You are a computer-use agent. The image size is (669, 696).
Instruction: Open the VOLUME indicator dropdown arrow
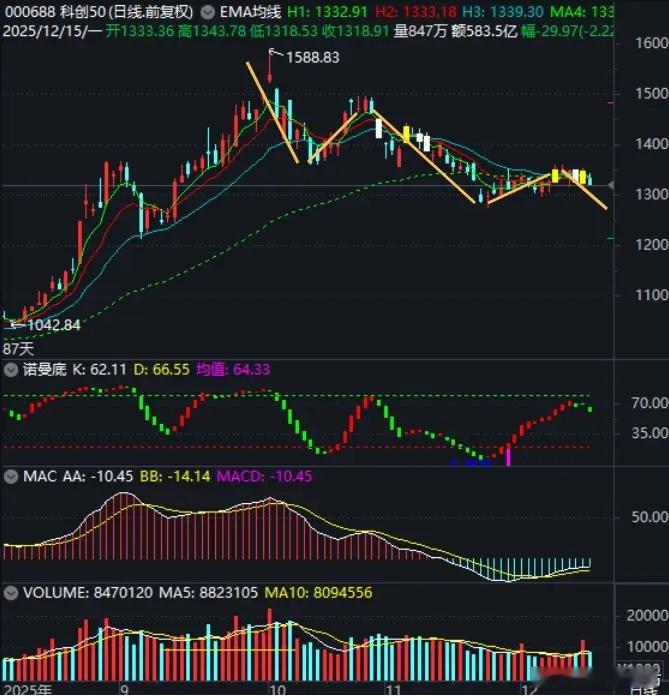[x=11, y=593]
